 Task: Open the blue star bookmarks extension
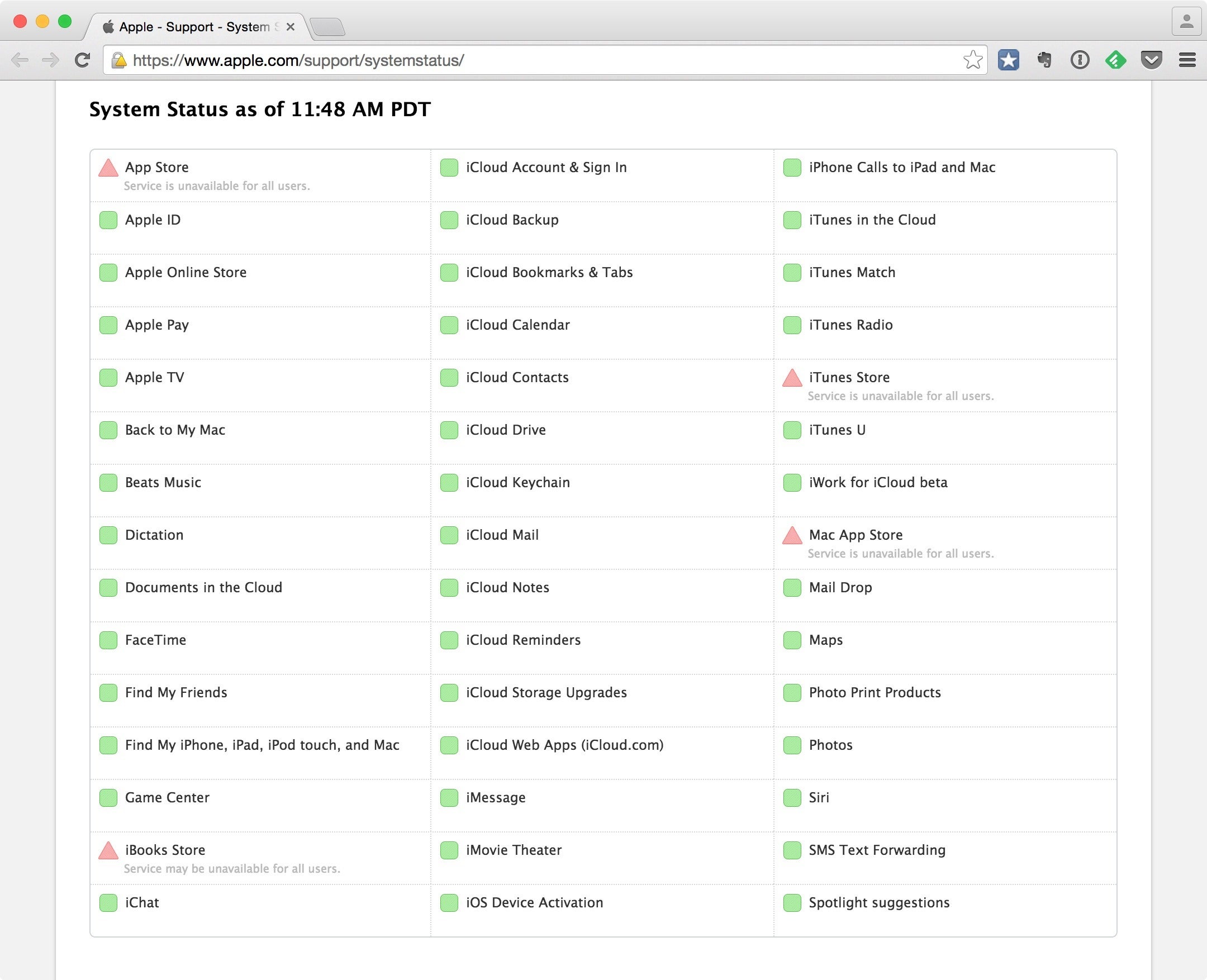click(x=1008, y=60)
